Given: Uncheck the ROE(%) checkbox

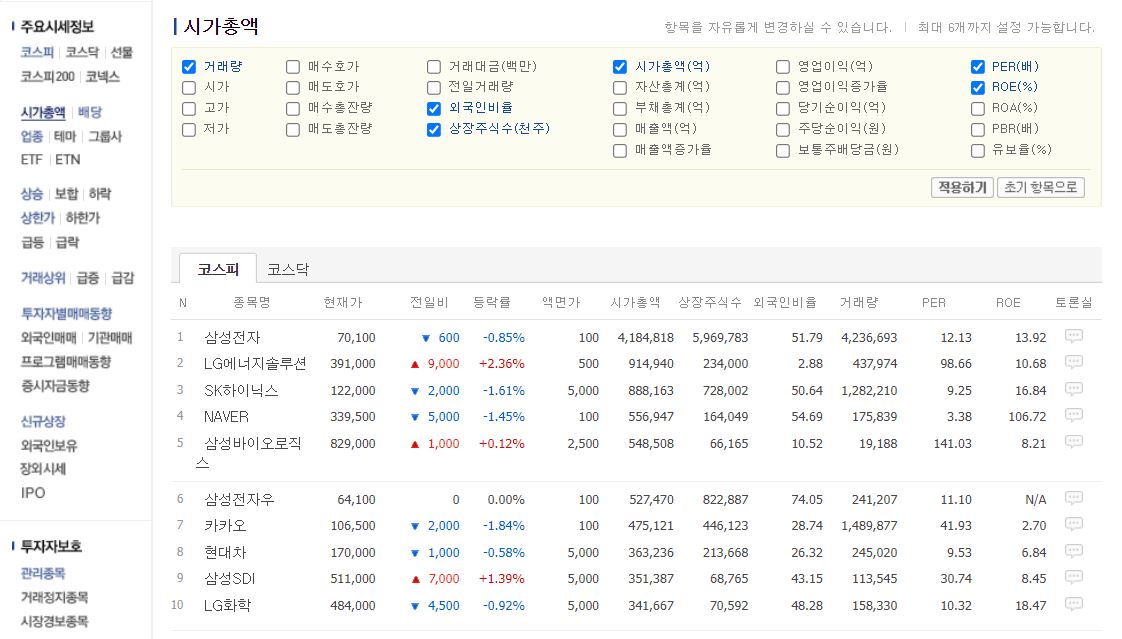Looking at the screenshot, I should [x=977, y=87].
